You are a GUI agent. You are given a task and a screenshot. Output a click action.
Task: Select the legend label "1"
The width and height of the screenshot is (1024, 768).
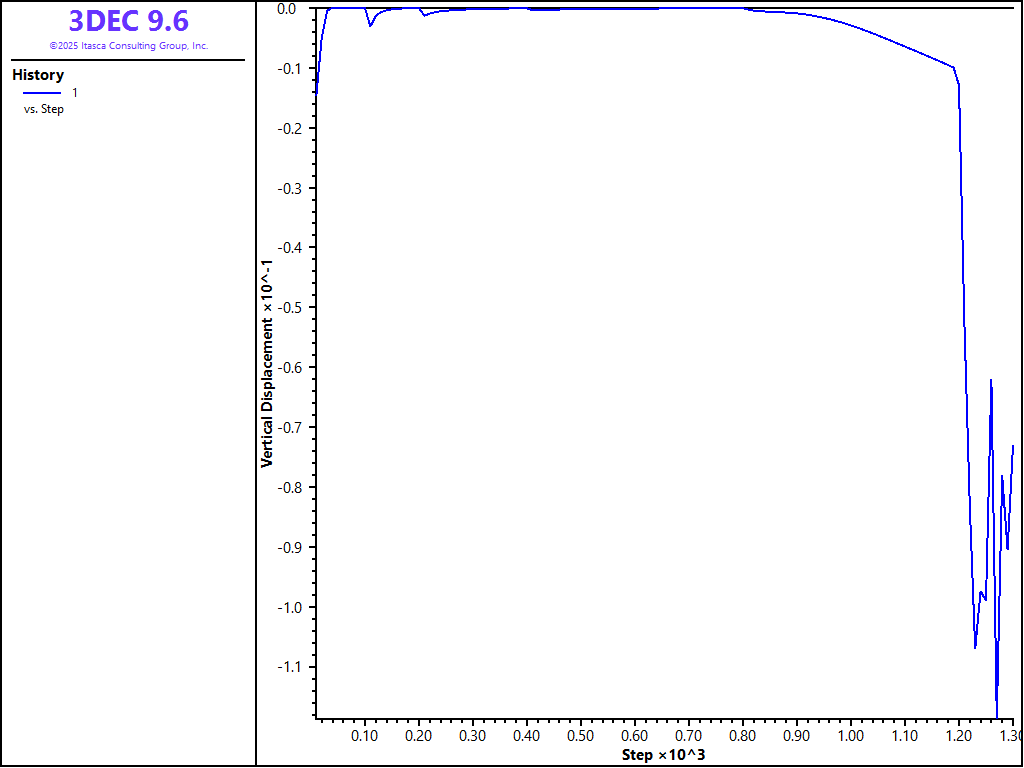[75, 92]
